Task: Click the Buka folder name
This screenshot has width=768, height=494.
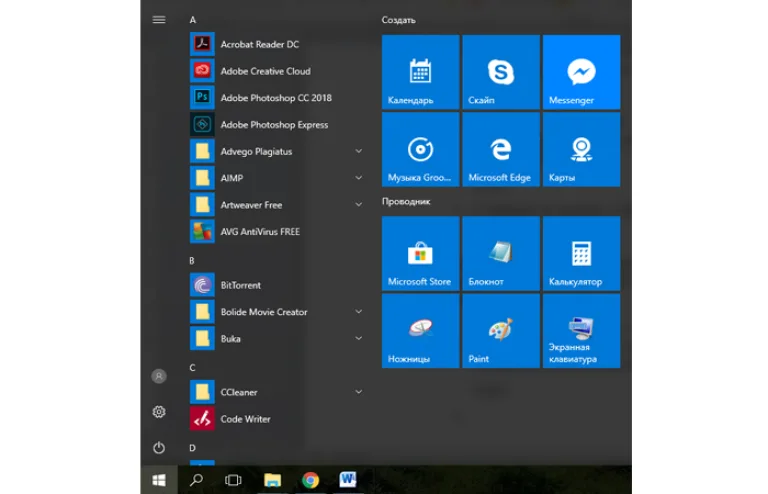Action: coord(230,338)
